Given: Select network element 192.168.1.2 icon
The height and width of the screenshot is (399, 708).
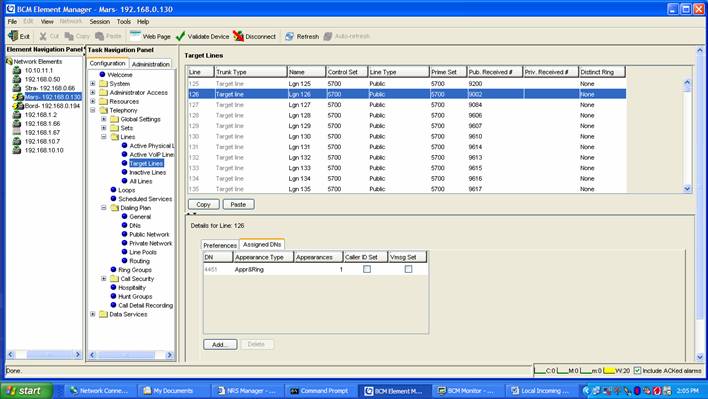Looking at the screenshot, I should pyautogui.click(x=17, y=115).
